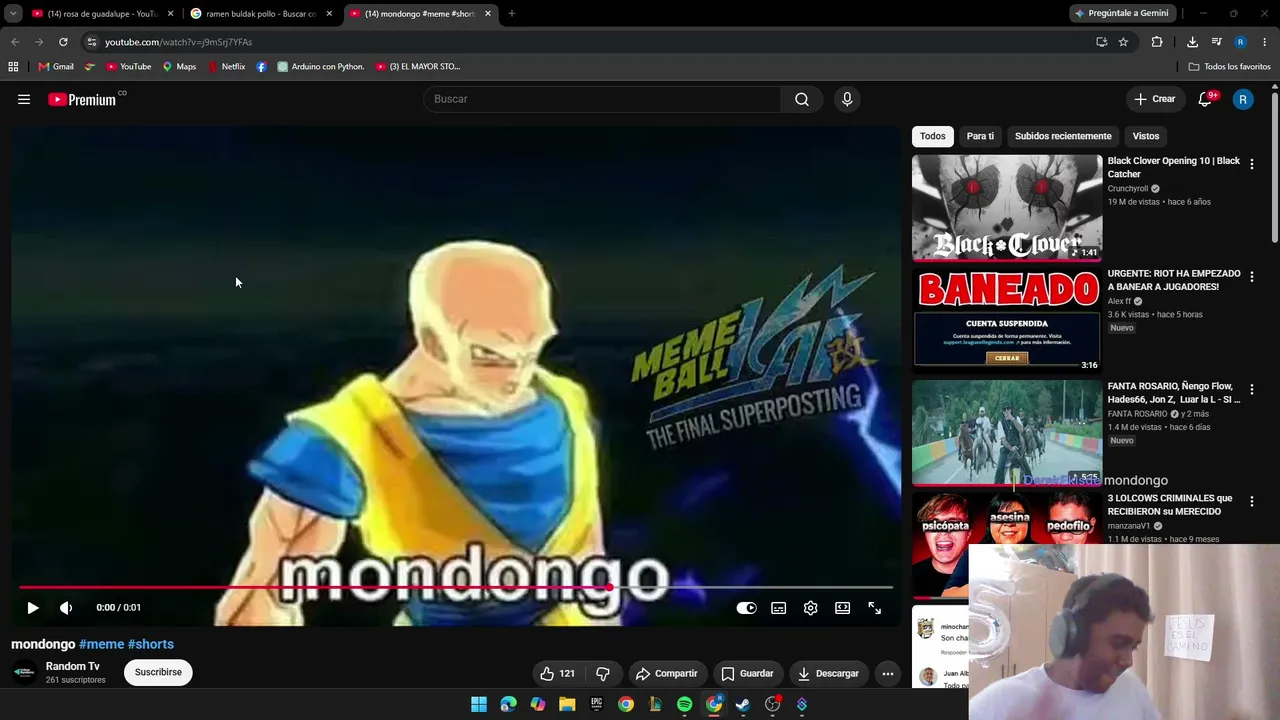Select the Todos filter chip
This screenshot has height=720, width=1280.
[x=933, y=136]
